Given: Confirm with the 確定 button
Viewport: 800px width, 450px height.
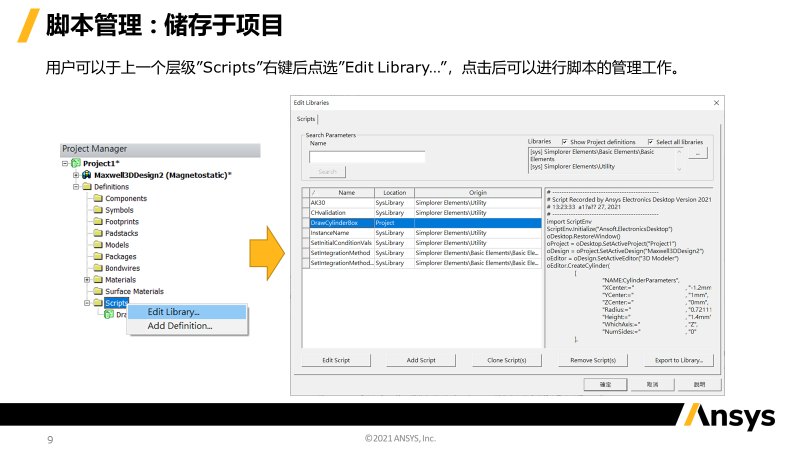Looking at the screenshot, I should pos(605,384).
